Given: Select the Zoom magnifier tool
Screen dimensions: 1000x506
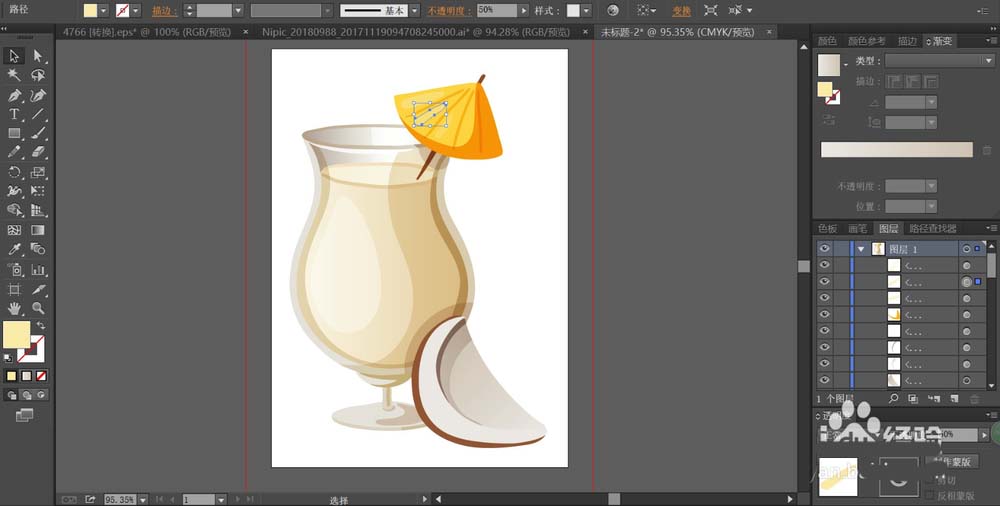Looking at the screenshot, I should pyautogui.click(x=38, y=308).
